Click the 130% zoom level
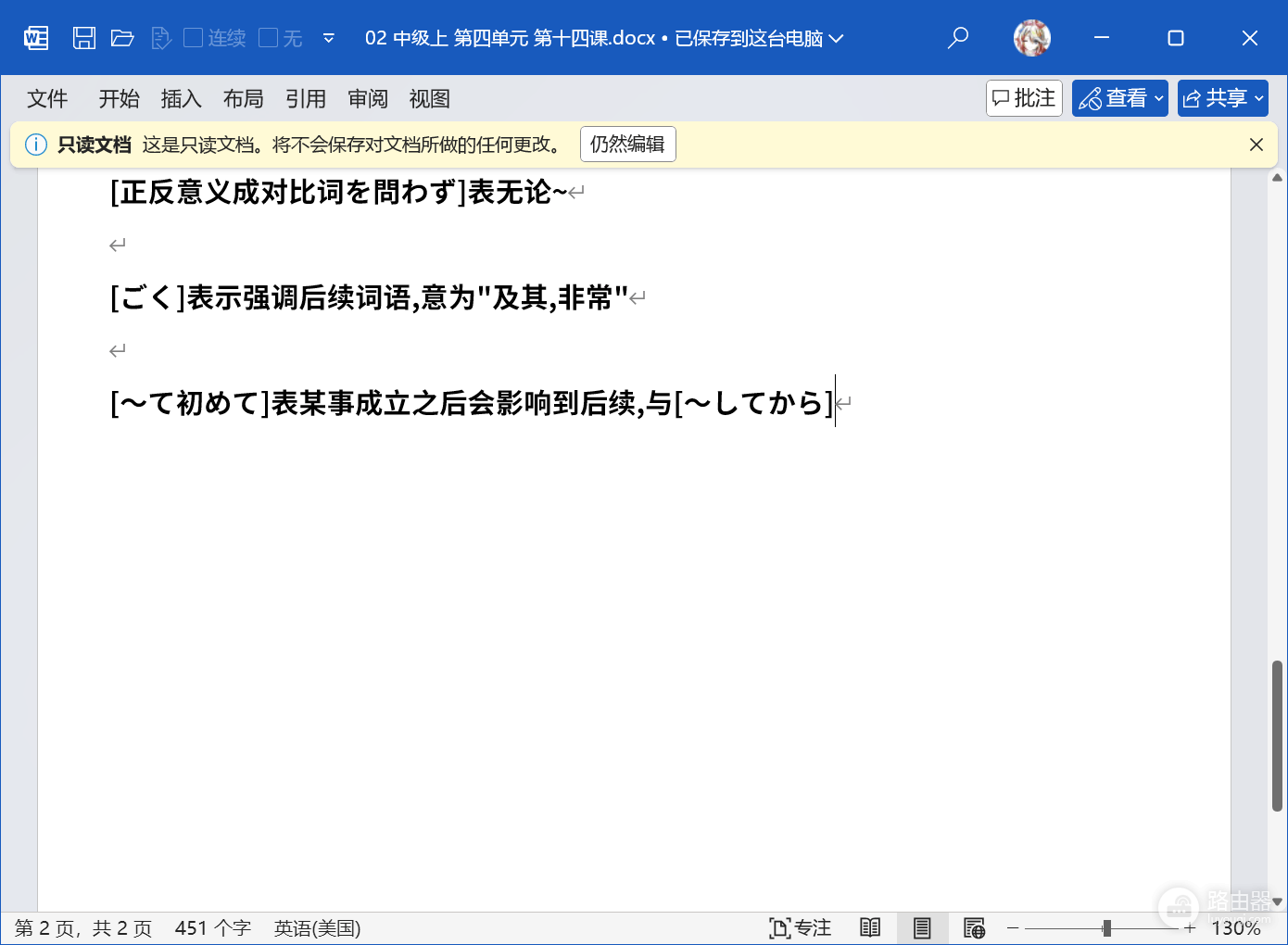Screen dimensions: 1288x945 pos(1236,928)
